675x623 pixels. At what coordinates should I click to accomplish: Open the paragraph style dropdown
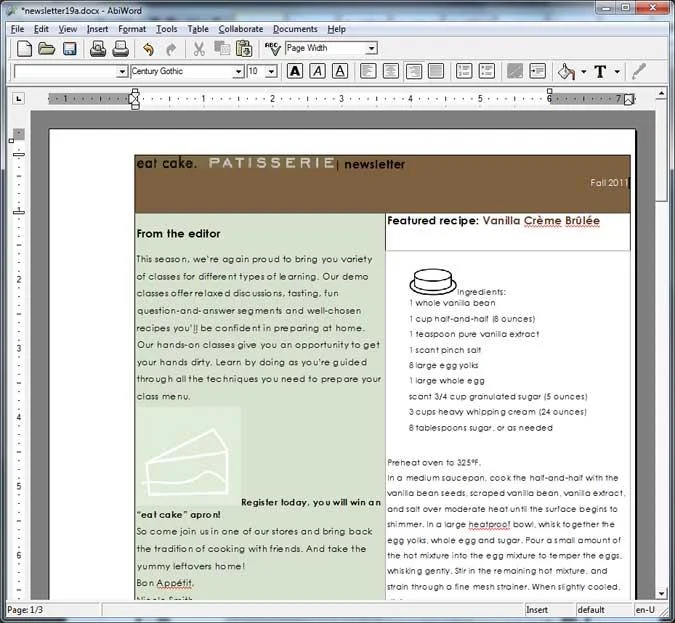[123, 71]
